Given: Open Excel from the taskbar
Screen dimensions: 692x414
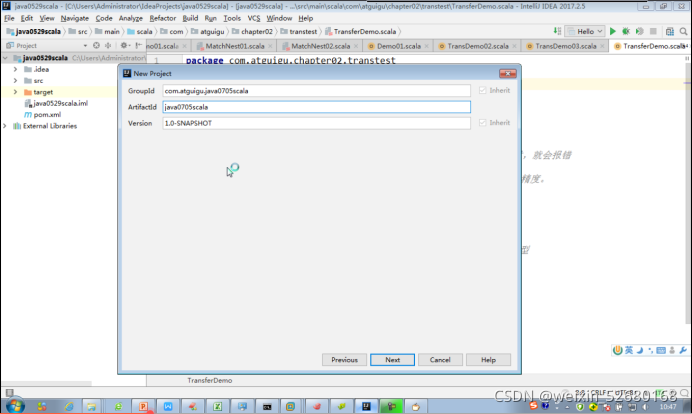Looking at the screenshot, I should [217, 406].
